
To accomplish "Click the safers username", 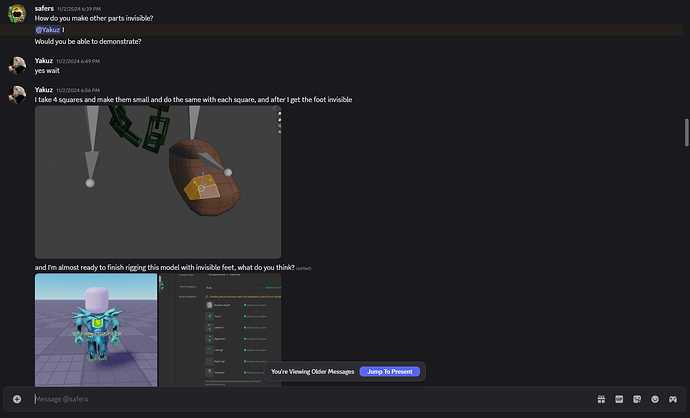I will (44, 8).
